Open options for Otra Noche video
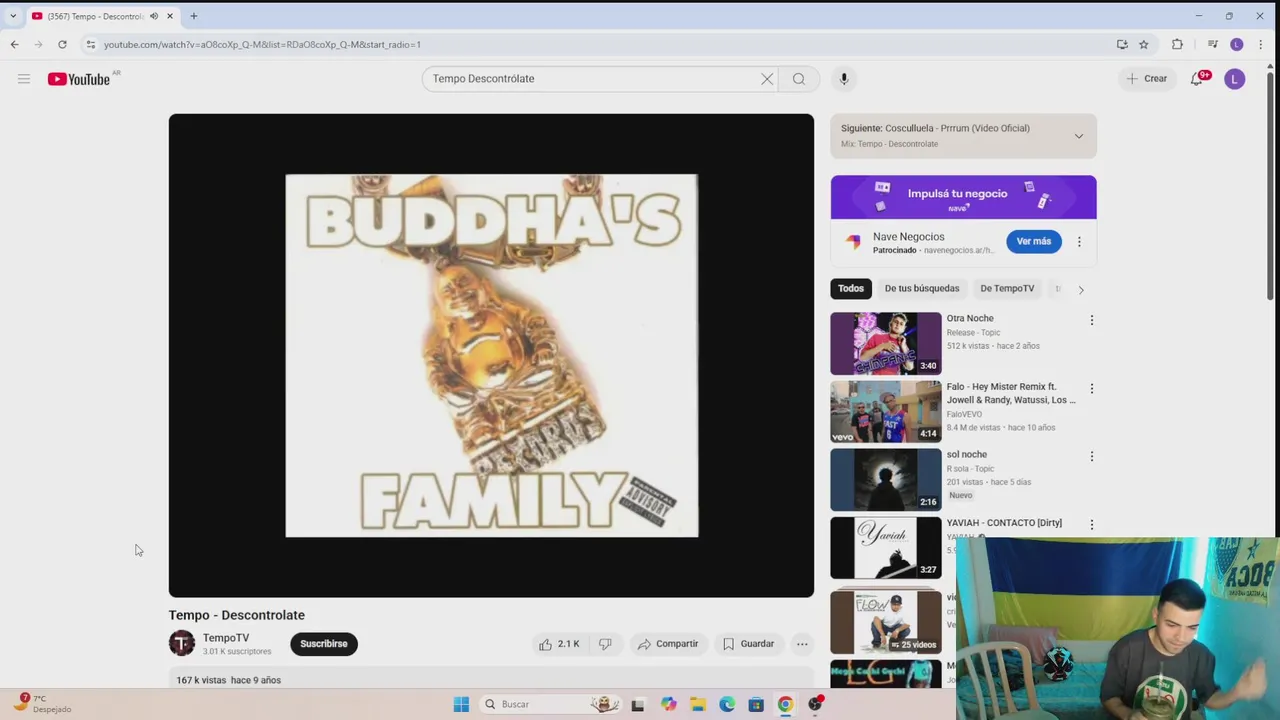This screenshot has width=1280, height=720. 1092,320
